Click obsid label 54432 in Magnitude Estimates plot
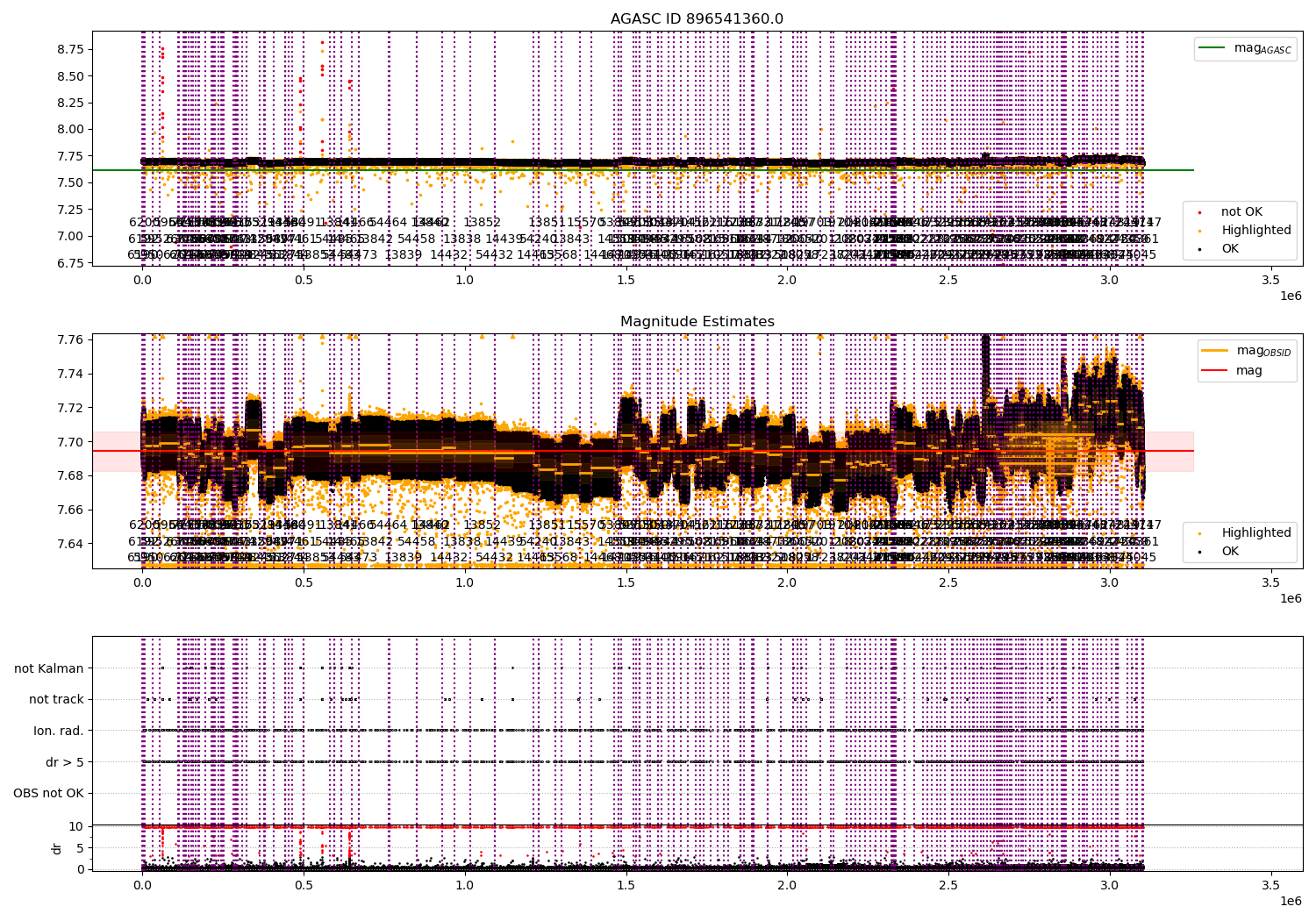Screen dimensions: 1316x921 coord(494,557)
